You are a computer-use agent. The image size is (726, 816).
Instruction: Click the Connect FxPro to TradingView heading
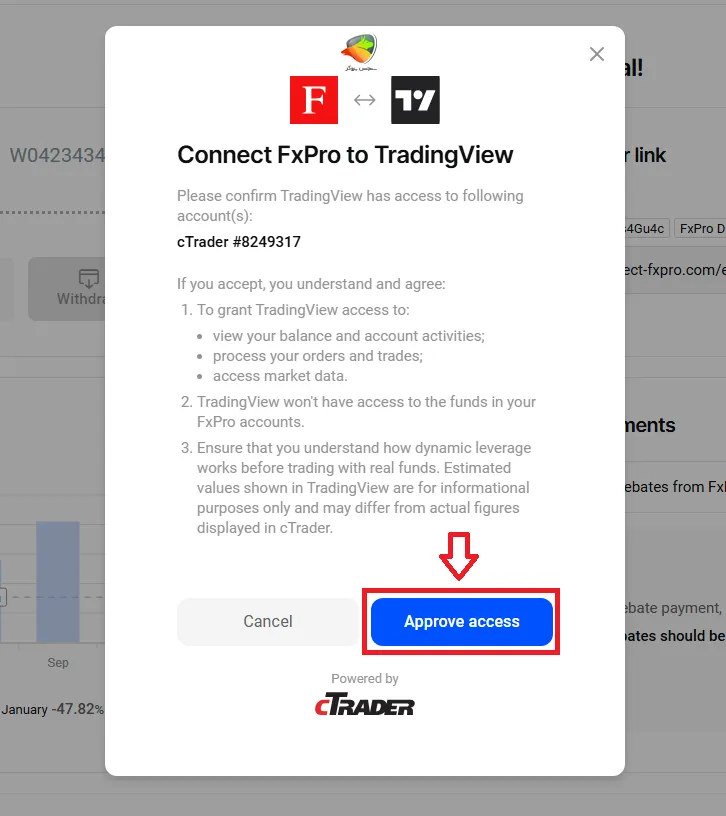[345, 155]
